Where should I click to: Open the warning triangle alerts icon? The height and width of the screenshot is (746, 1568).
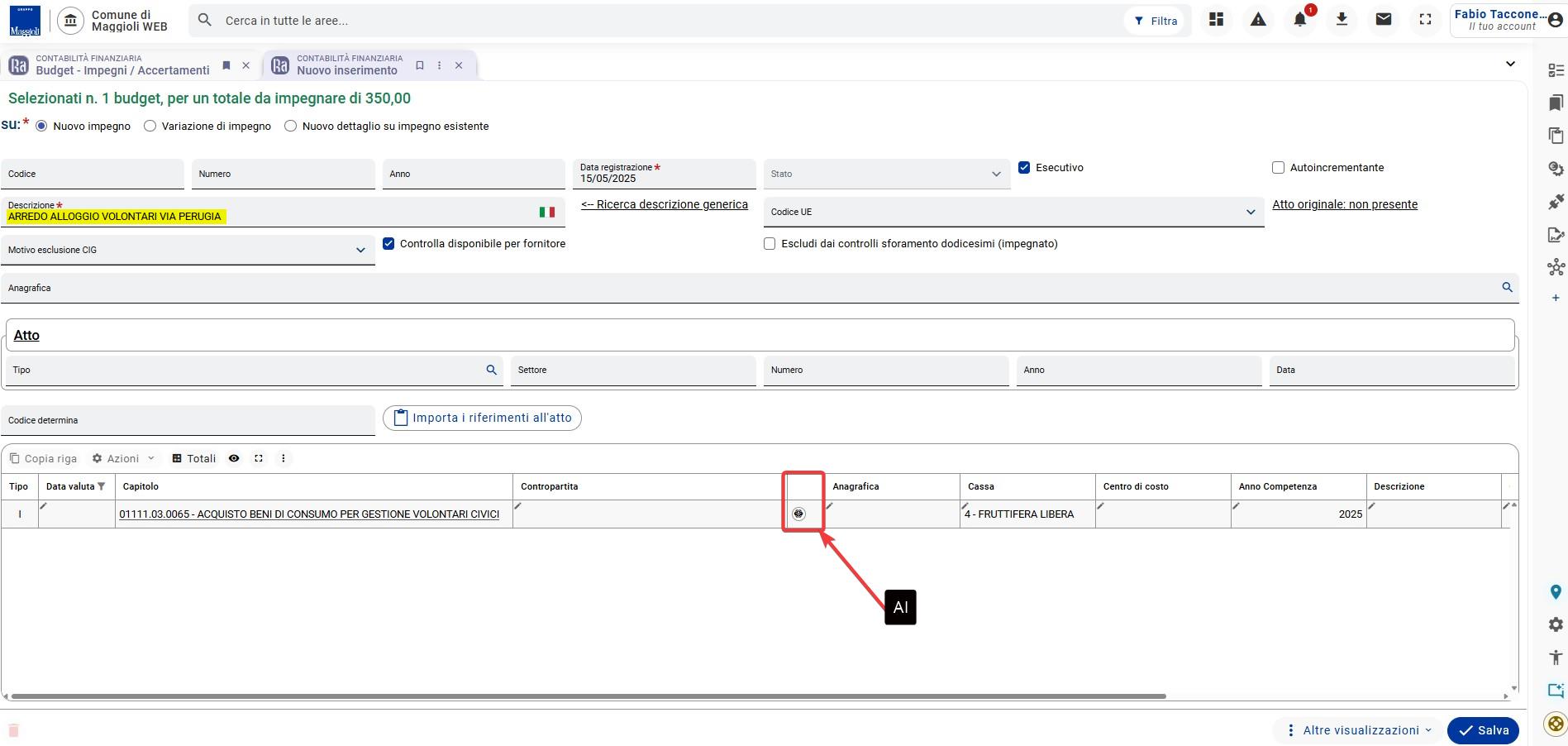point(1258,20)
